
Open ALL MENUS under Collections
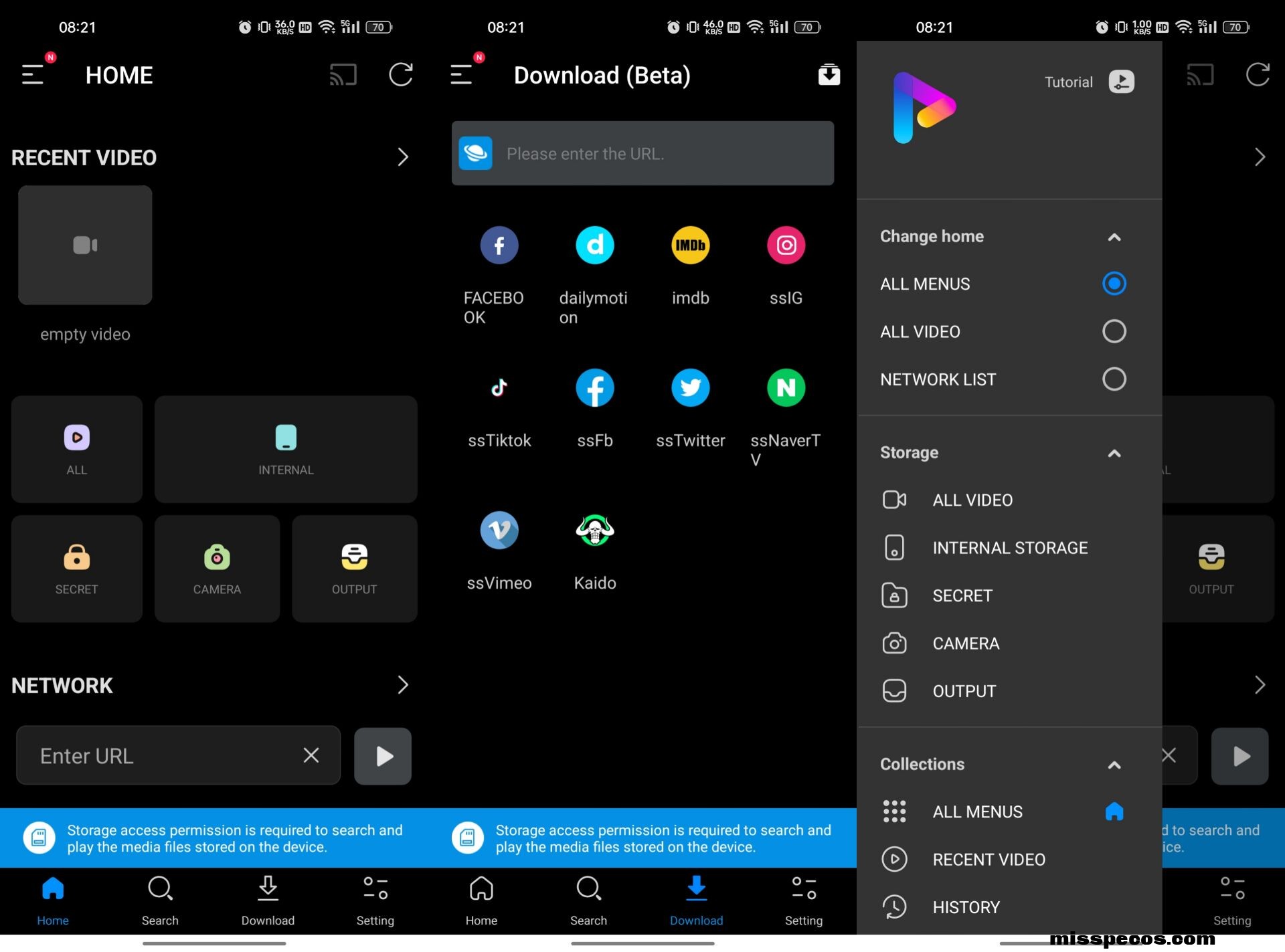[x=977, y=812]
